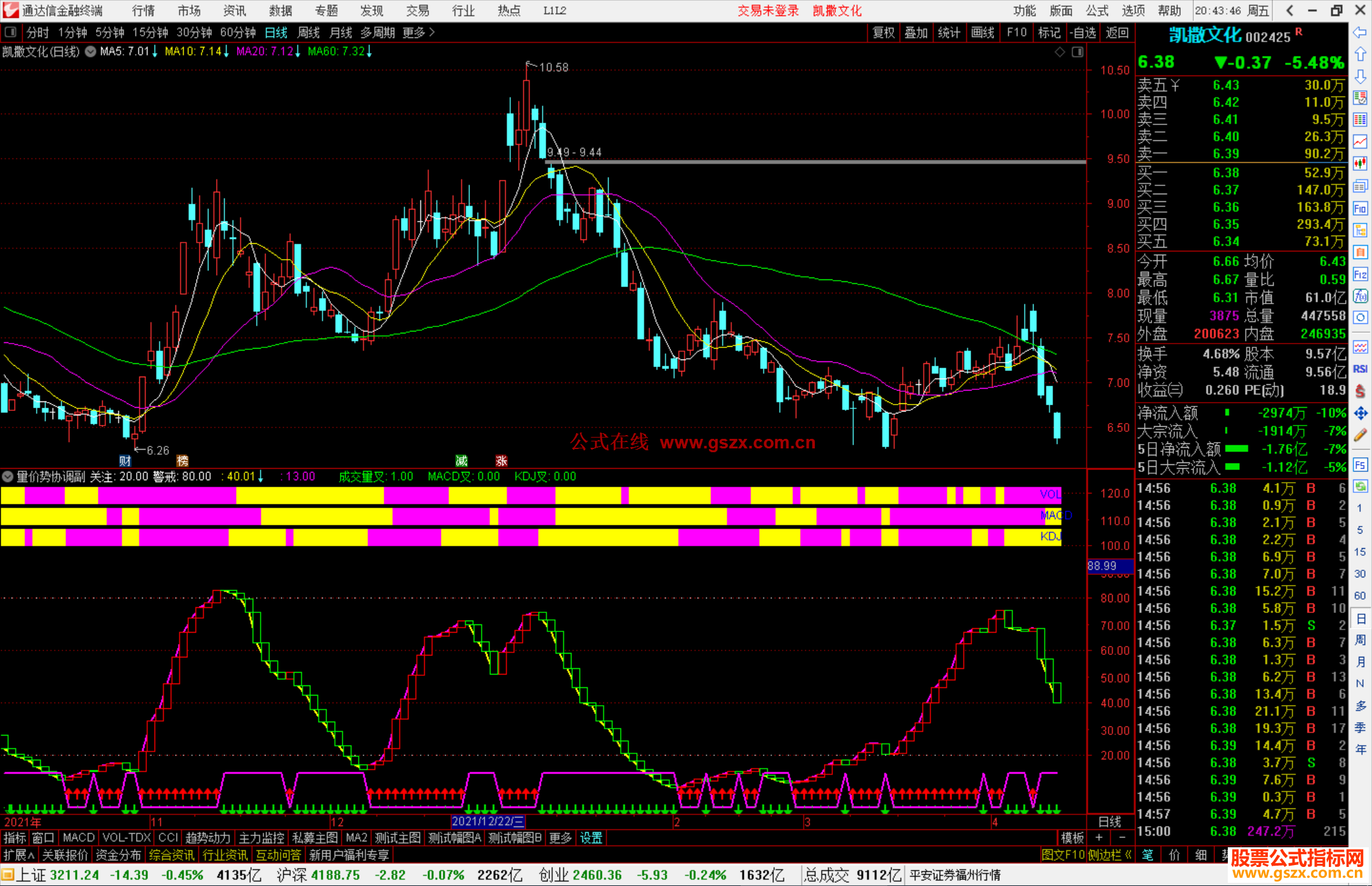Click the 财 marker on chart
The width and height of the screenshot is (1372, 886).
tap(124, 461)
